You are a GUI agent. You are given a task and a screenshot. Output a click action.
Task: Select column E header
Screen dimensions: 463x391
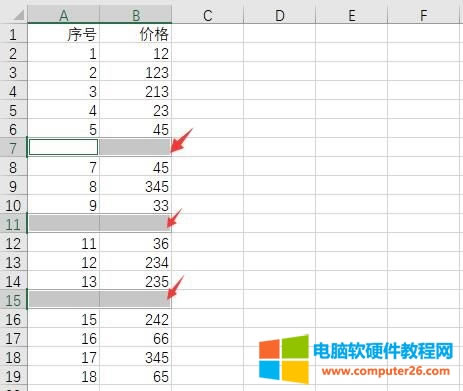click(352, 15)
